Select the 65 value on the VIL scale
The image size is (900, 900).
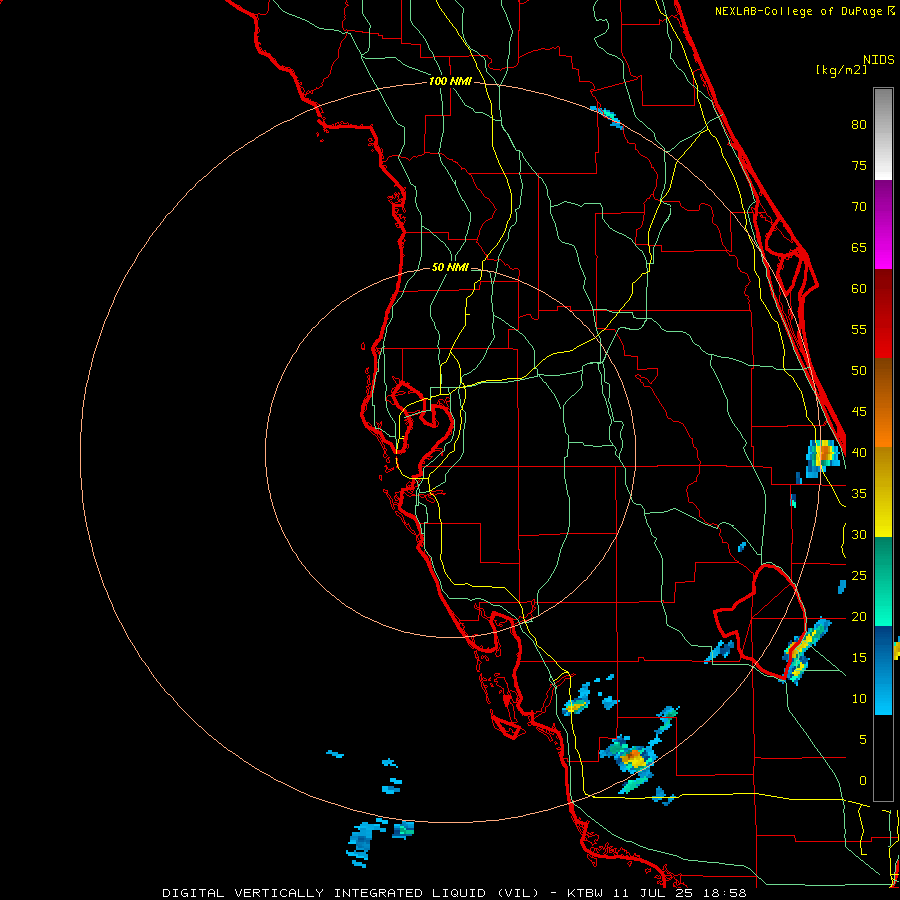(859, 248)
